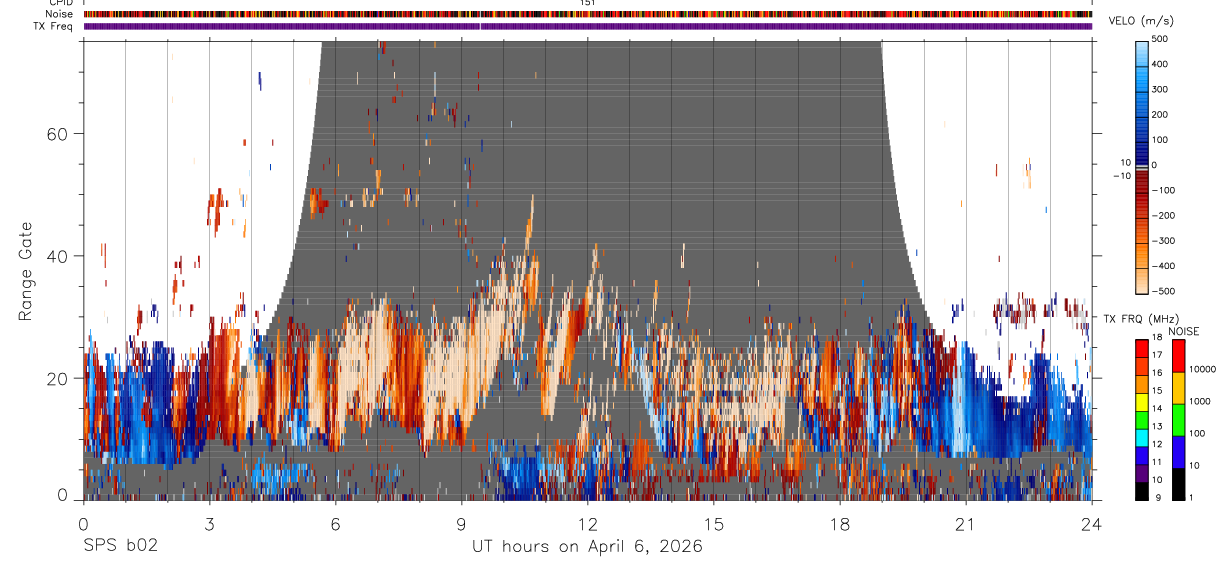Click the '-200' label on velocity scale
The image size is (1228, 567).
pos(1163,215)
